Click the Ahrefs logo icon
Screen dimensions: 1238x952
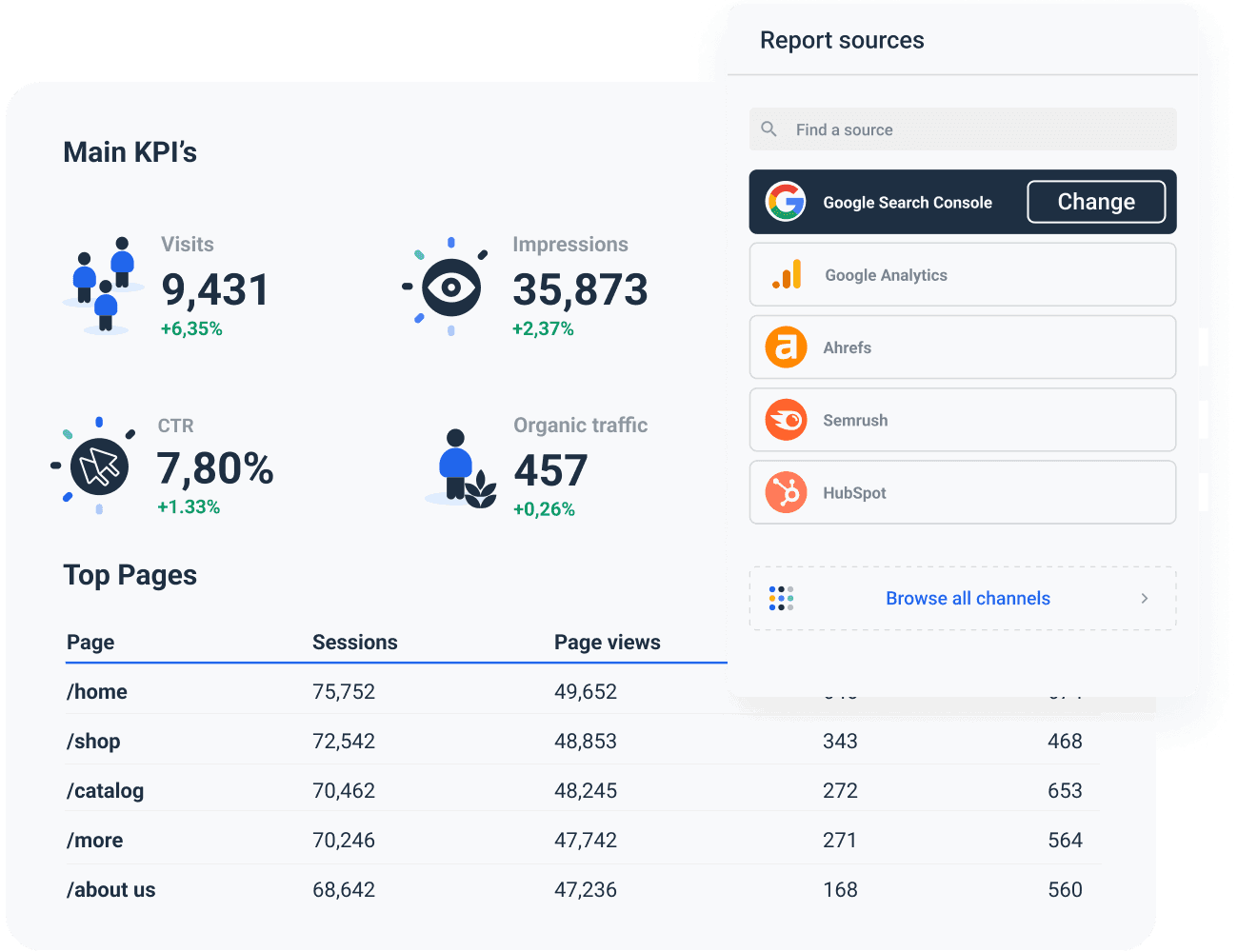click(x=785, y=347)
